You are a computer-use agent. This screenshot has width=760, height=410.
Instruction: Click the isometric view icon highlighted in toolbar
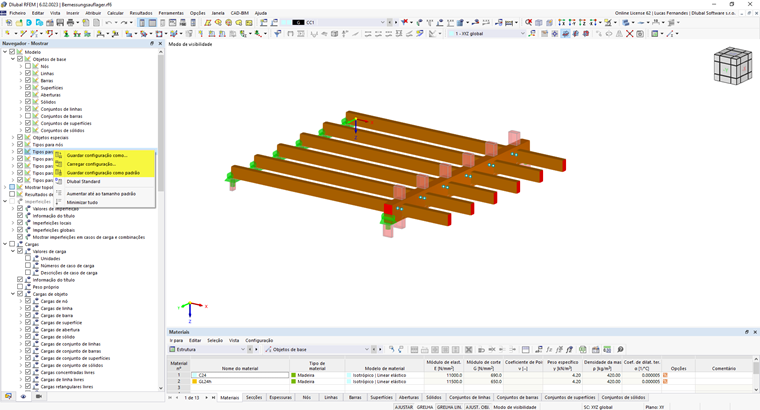[565, 33]
